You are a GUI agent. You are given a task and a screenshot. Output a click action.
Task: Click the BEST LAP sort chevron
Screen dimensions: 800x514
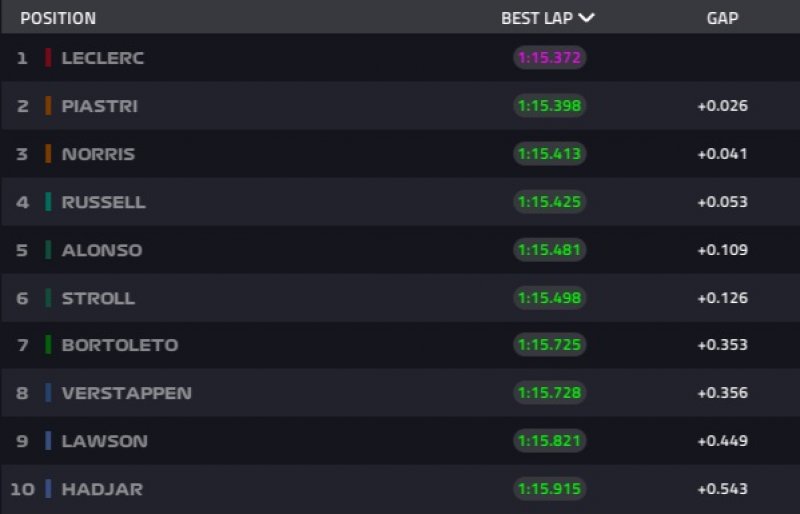(x=586, y=18)
